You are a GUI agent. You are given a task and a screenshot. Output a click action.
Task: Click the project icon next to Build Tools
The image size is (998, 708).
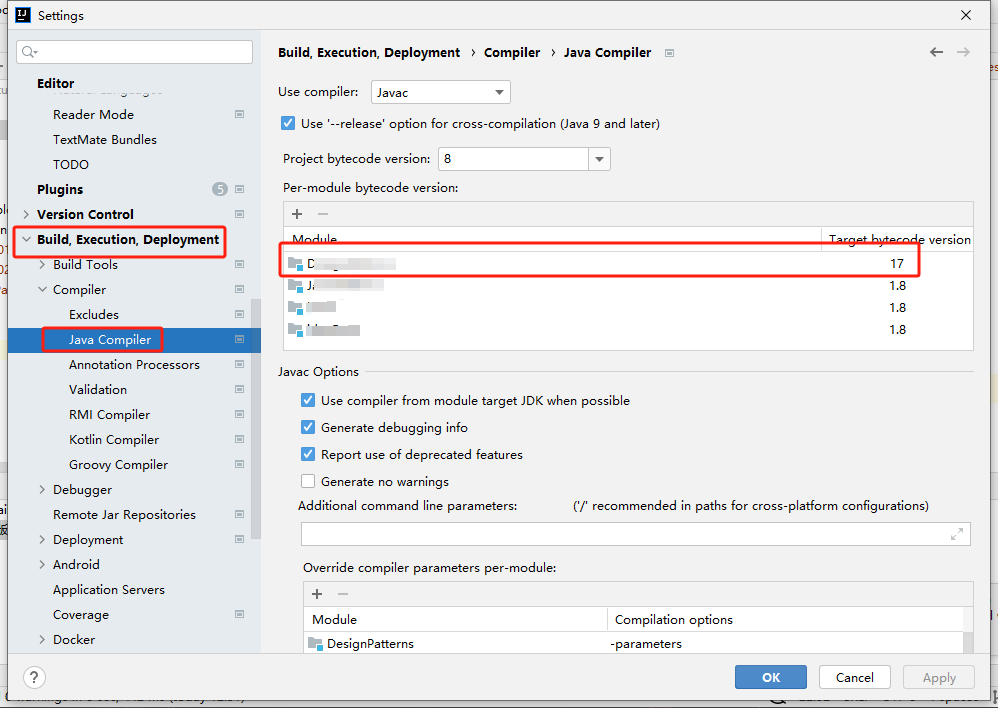click(x=239, y=264)
